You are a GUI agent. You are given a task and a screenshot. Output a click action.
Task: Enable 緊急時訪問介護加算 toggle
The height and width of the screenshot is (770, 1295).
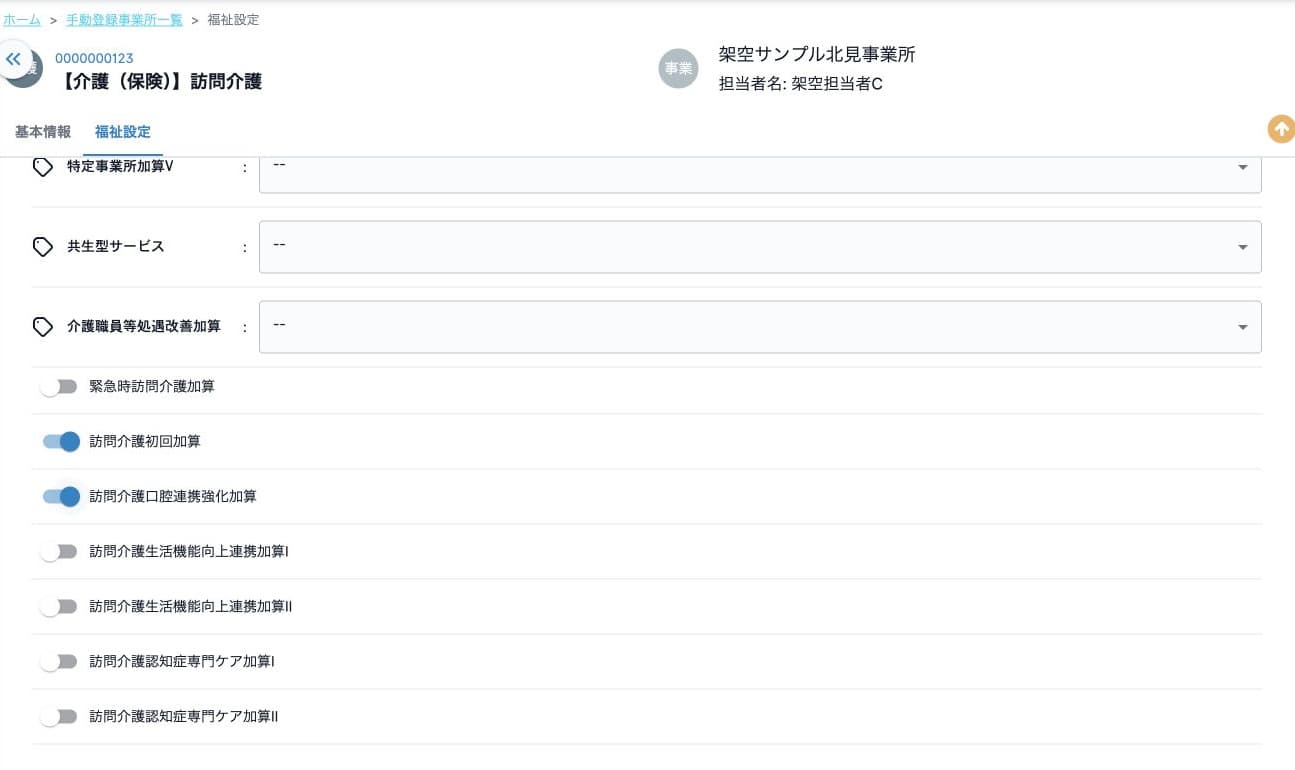click(59, 387)
